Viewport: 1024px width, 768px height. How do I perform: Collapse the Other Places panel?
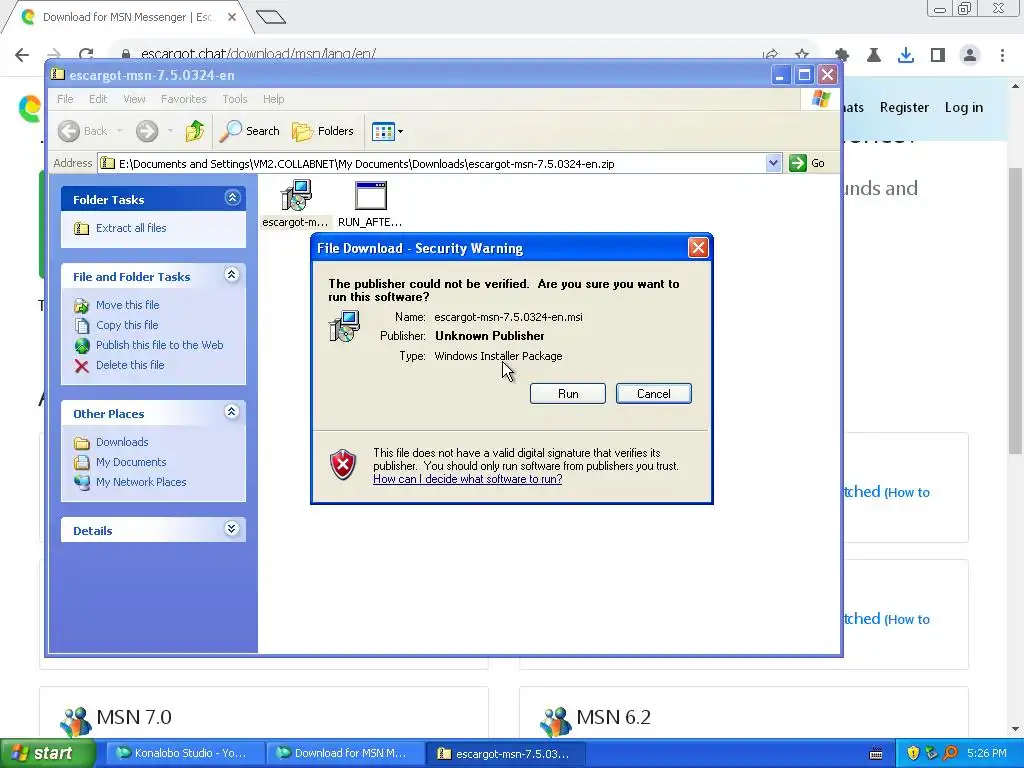[x=232, y=412]
